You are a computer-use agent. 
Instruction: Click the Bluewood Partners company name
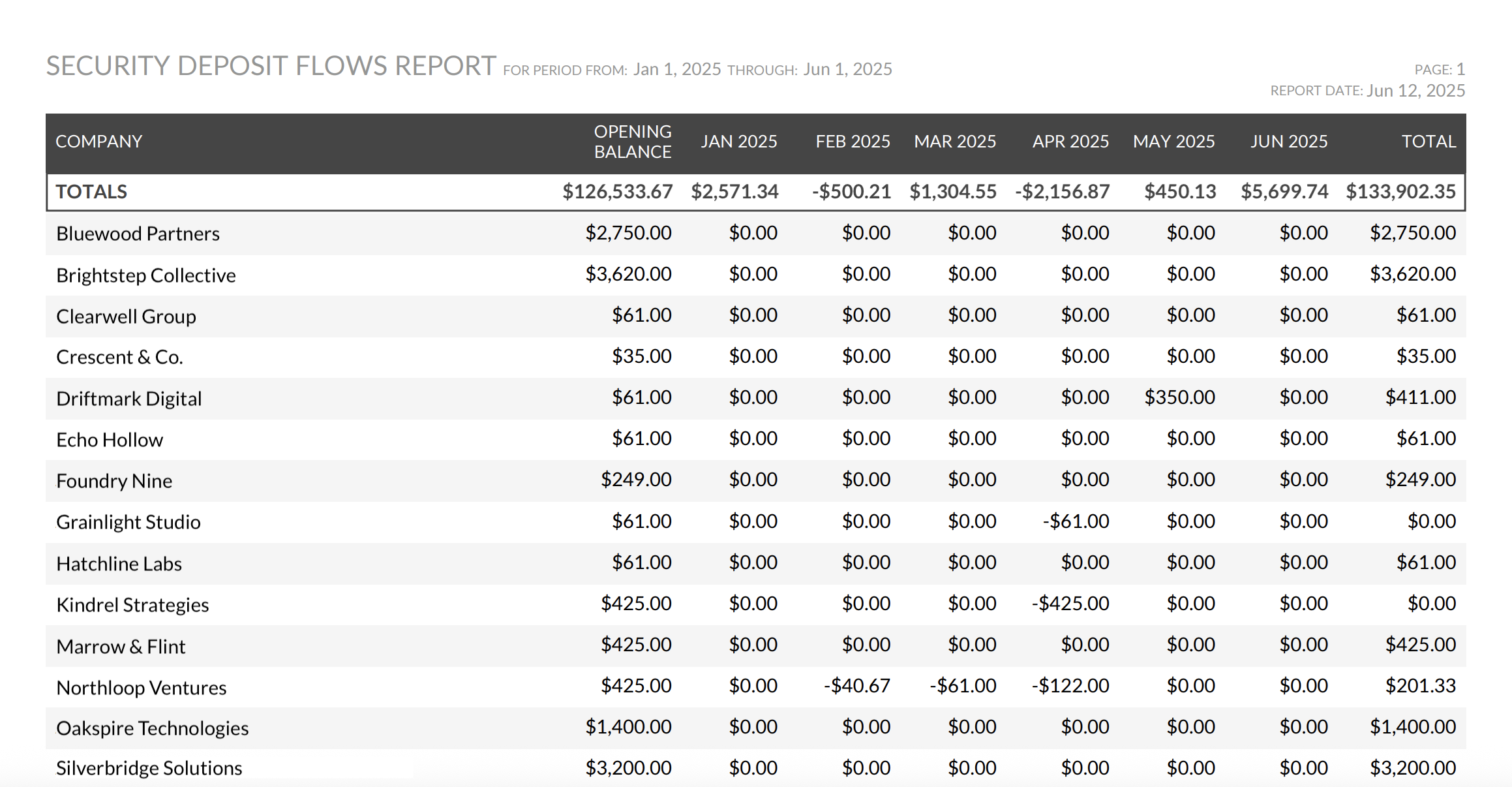pyautogui.click(x=138, y=234)
